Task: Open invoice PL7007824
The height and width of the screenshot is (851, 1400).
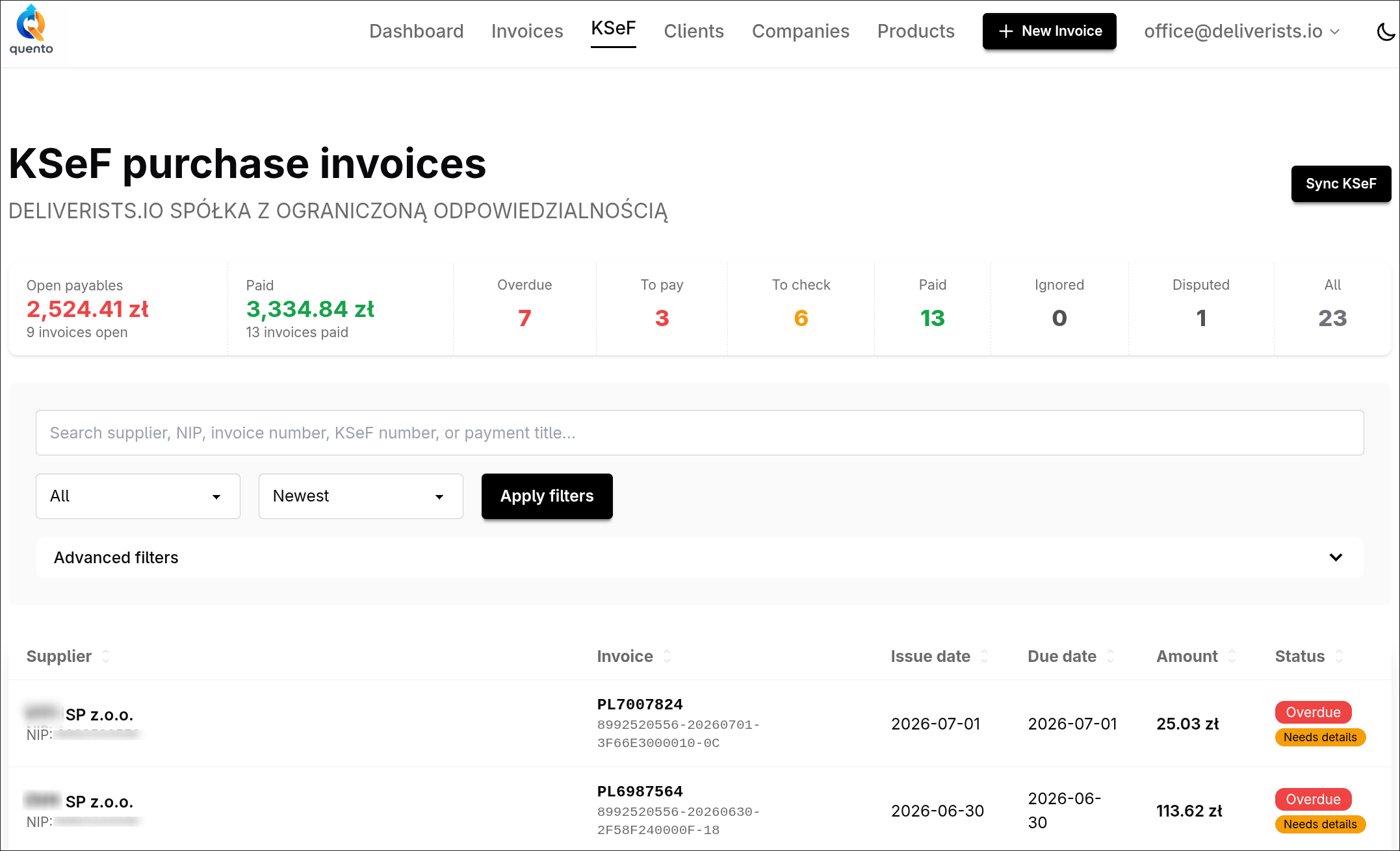Action: [x=640, y=705]
